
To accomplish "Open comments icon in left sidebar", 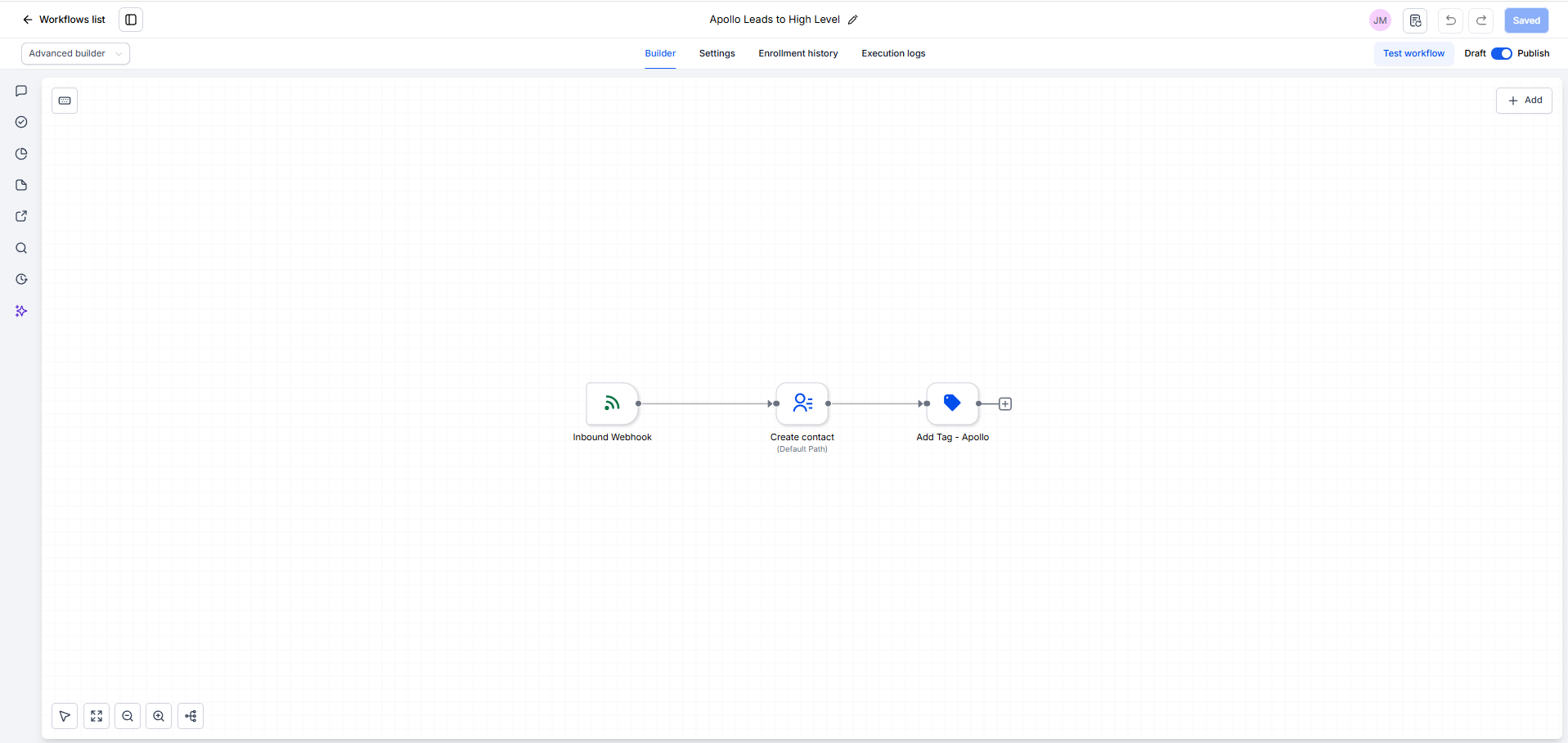I will [21, 91].
